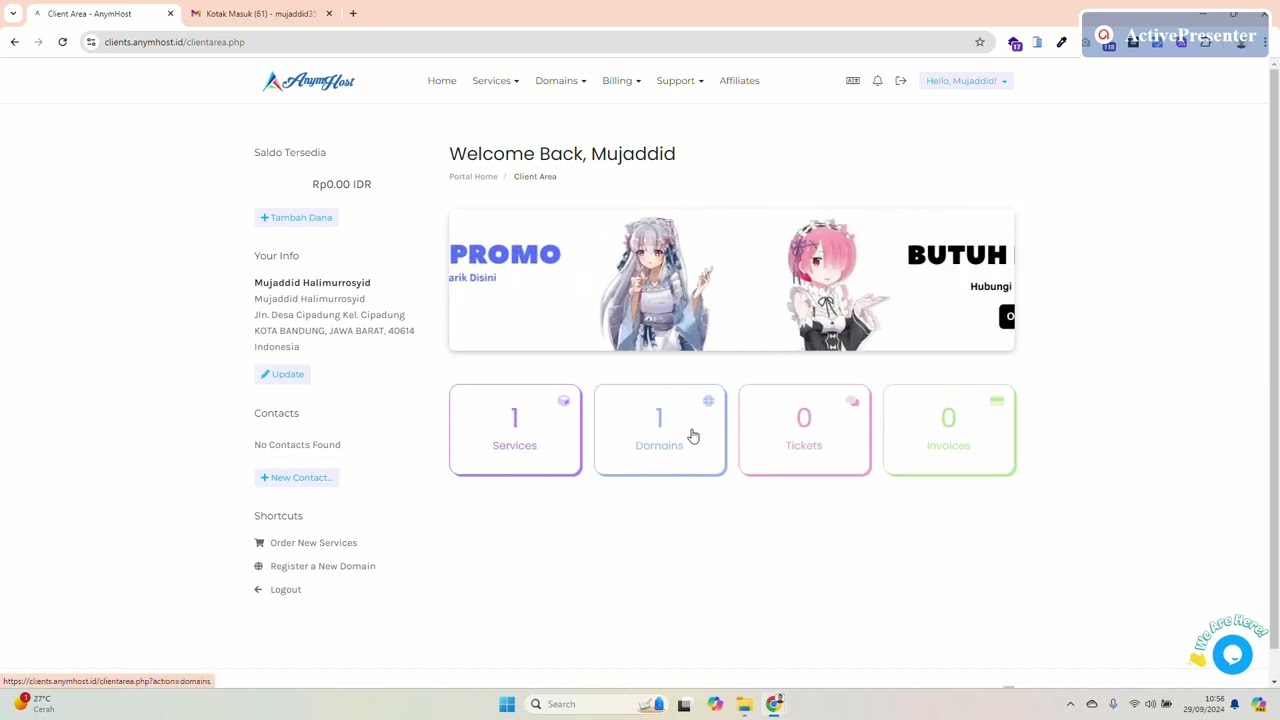Click the blue document extension icon
This screenshot has height=720, width=1280.
pos(1037,42)
